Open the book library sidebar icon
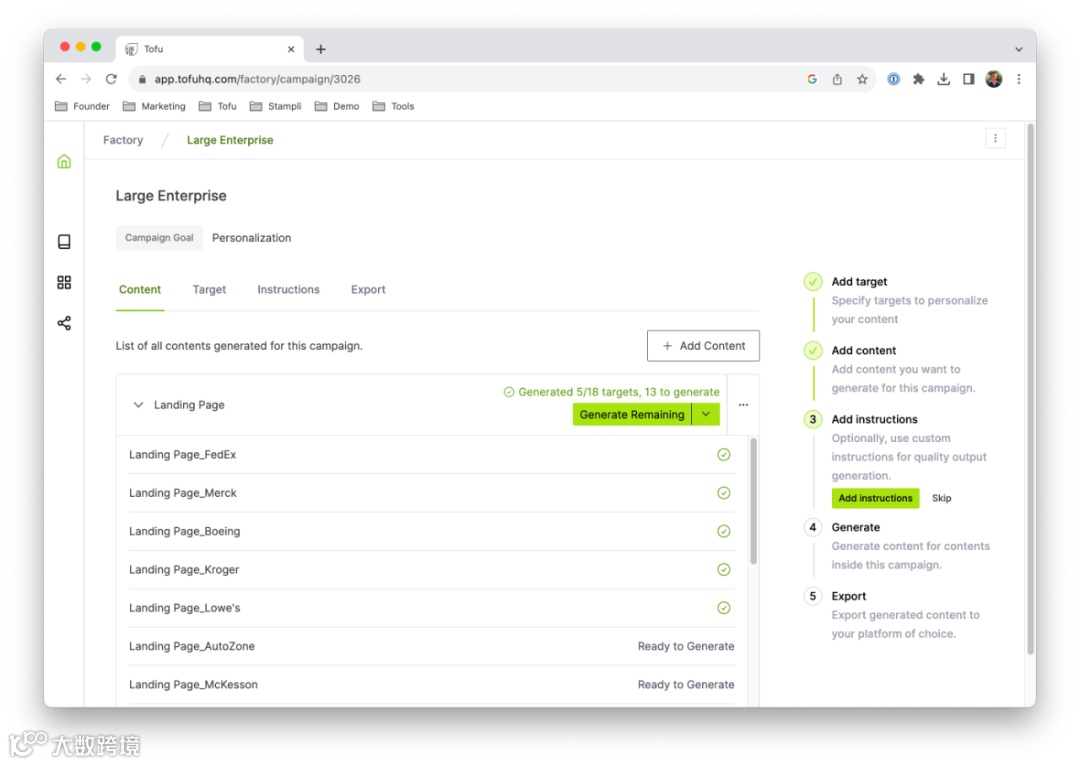This screenshot has height=765, width=1080. tap(64, 242)
